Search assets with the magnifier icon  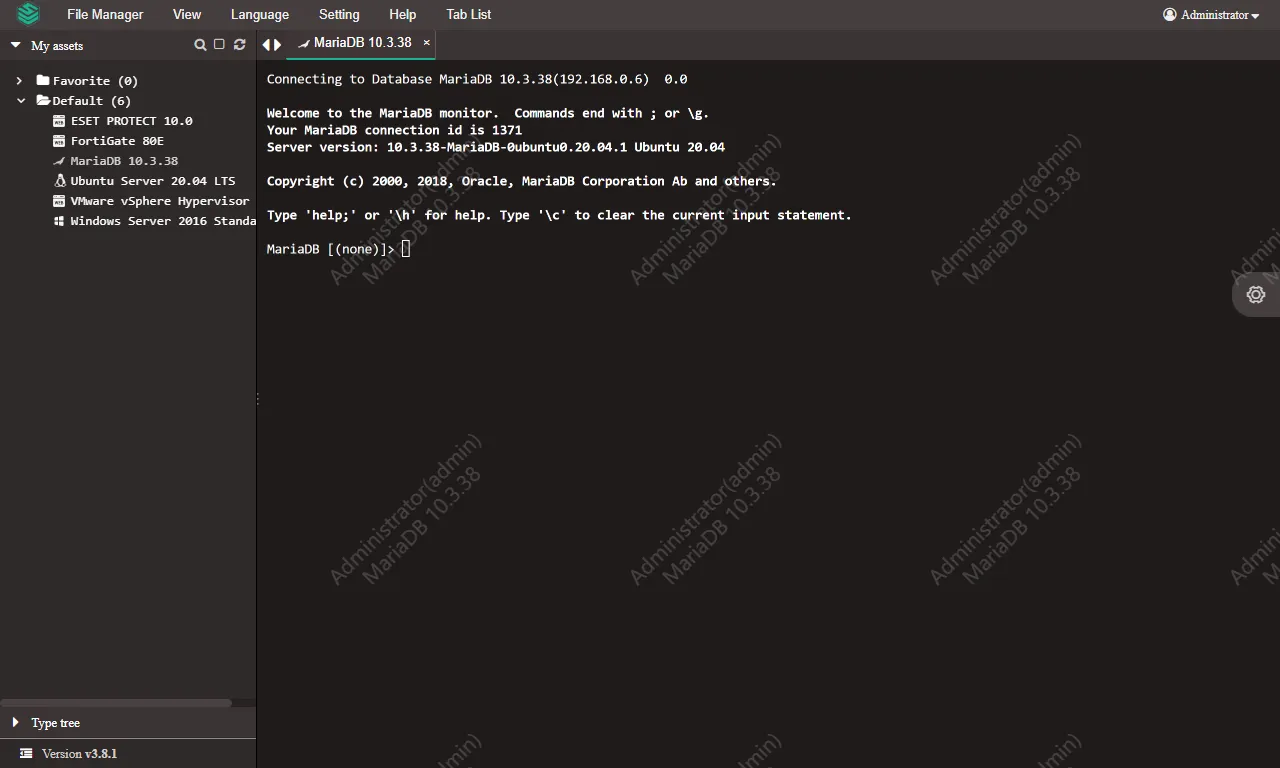tap(200, 45)
